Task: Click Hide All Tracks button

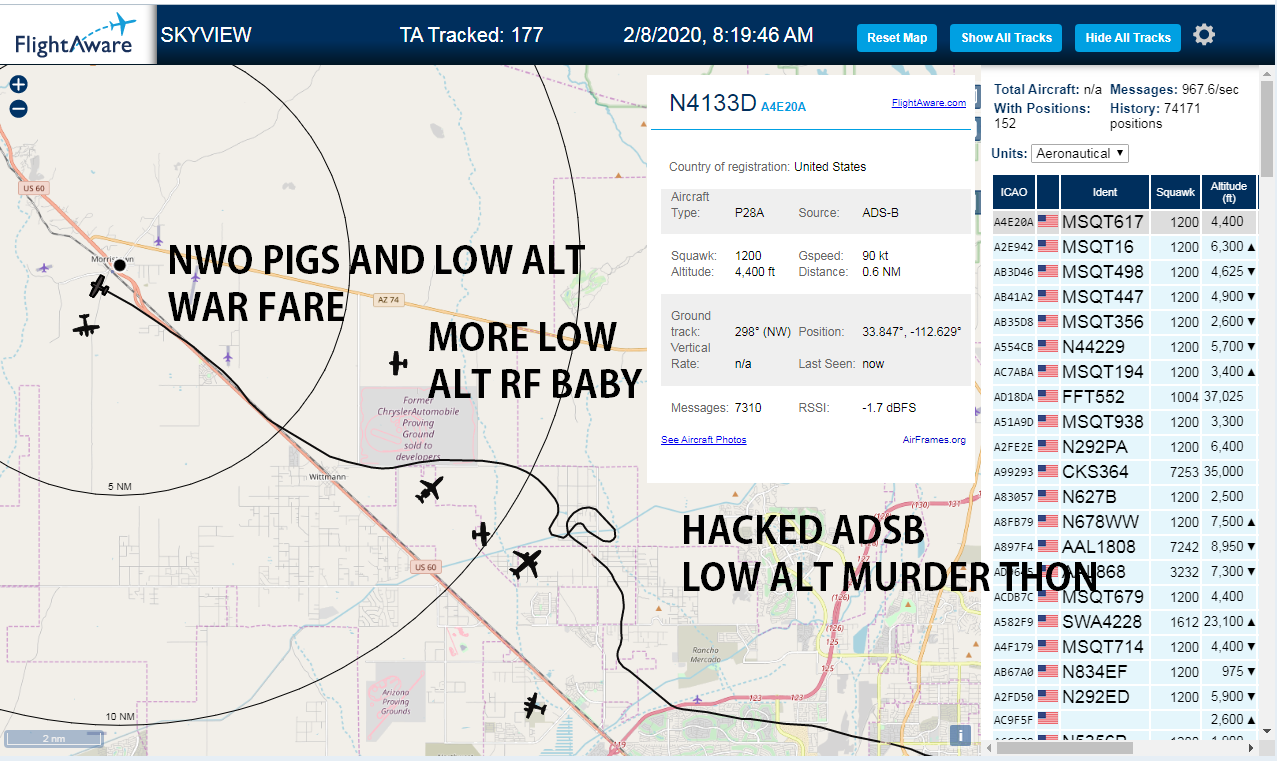Action: tap(1128, 38)
